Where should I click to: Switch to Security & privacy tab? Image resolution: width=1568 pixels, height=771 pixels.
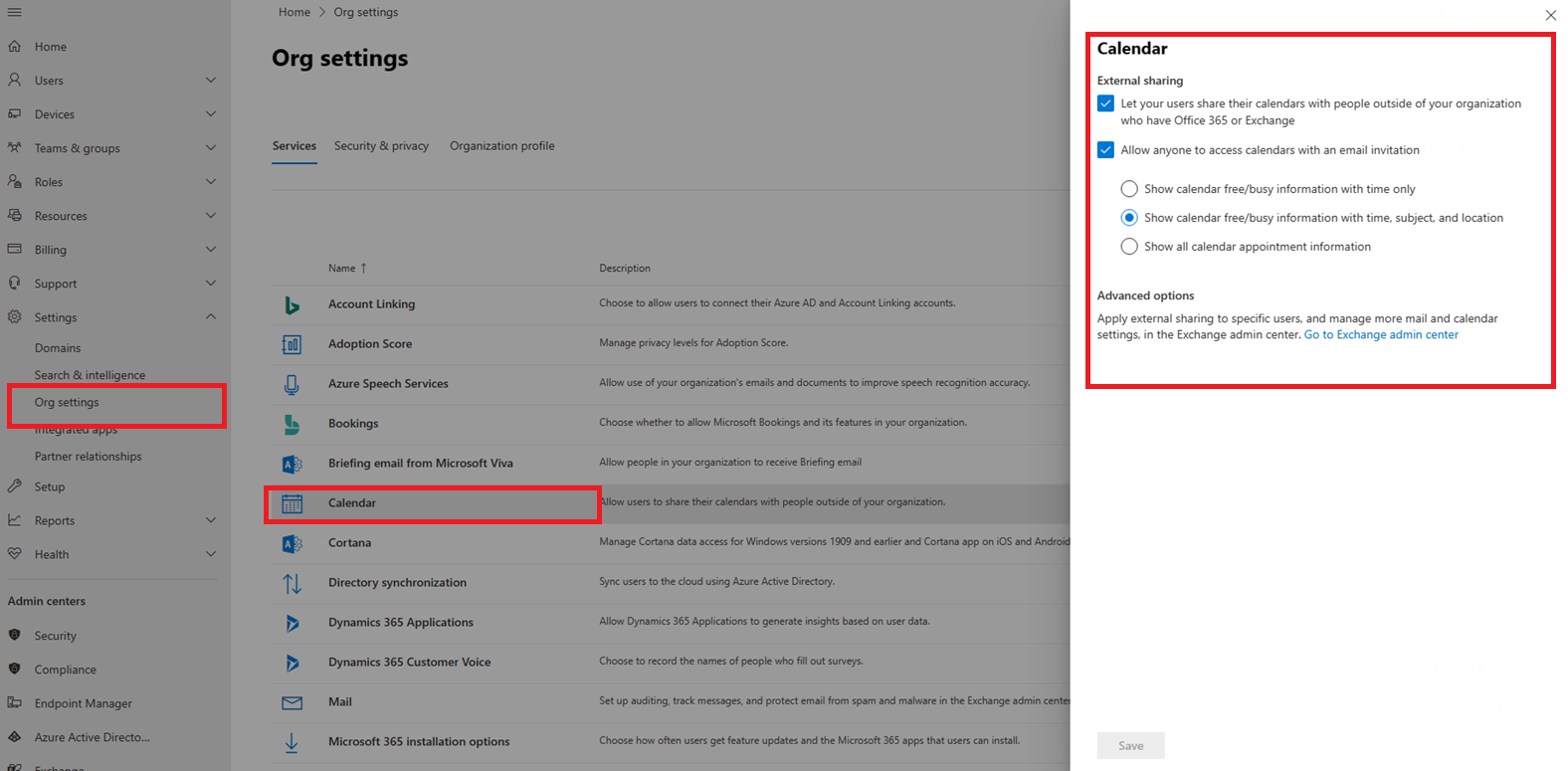[381, 146]
